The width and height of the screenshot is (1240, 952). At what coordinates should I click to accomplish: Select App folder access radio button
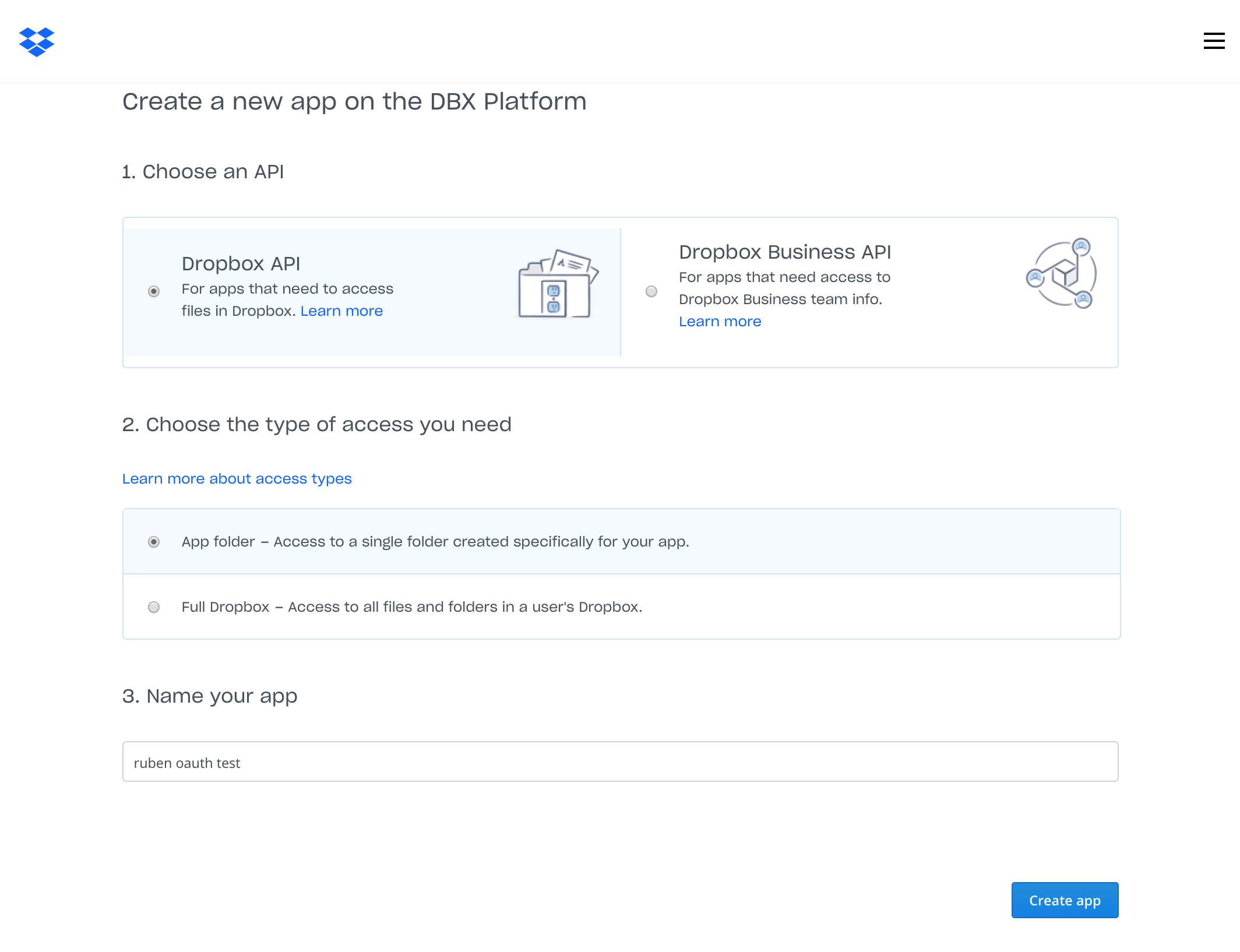click(153, 541)
